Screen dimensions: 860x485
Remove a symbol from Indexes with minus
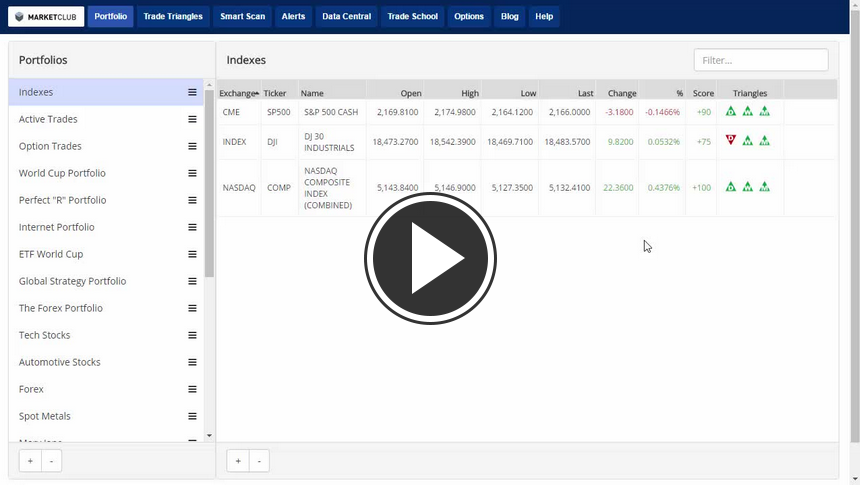259,461
